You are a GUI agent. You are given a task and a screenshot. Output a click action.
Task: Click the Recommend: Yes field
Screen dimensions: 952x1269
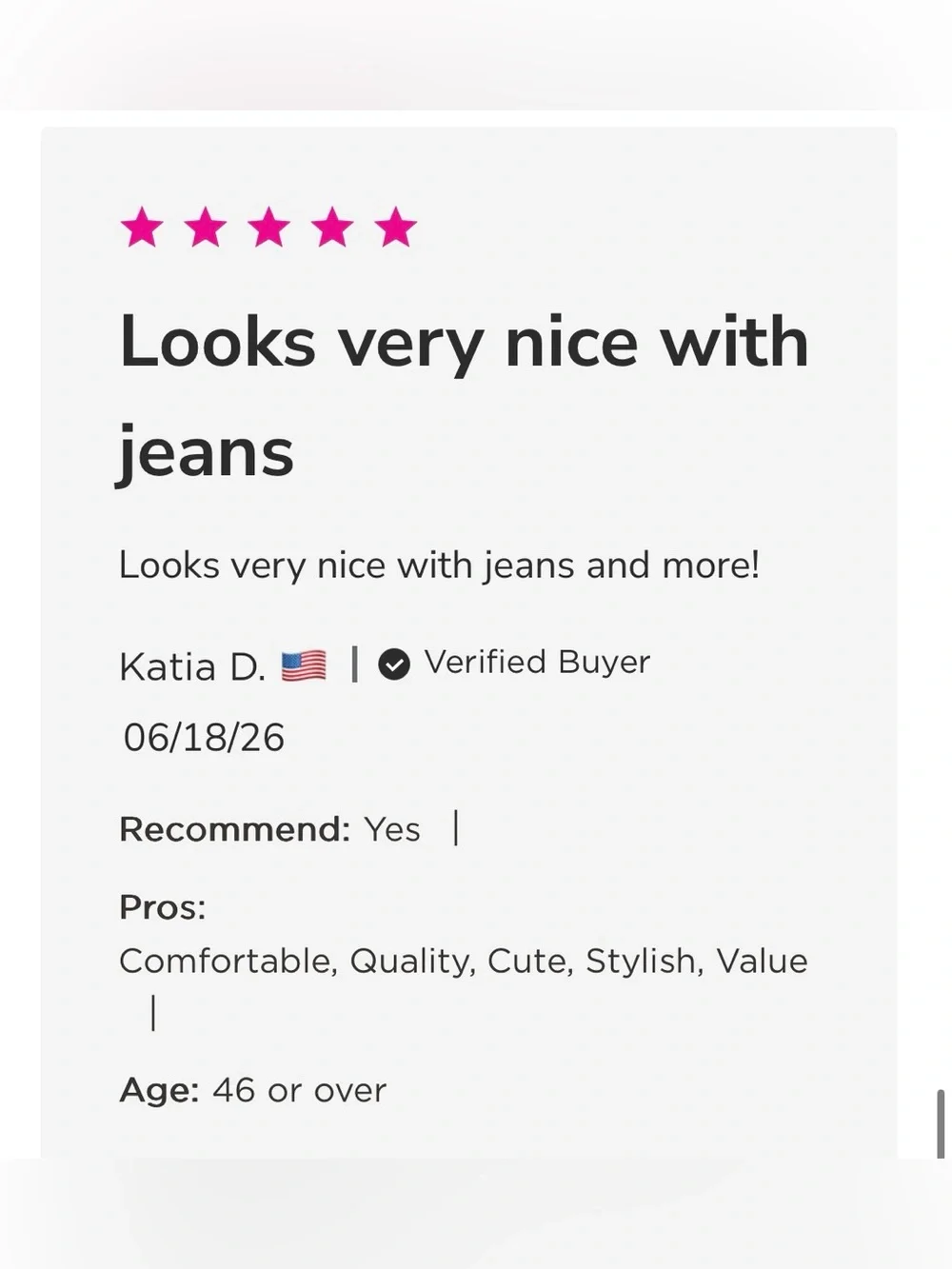[269, 829]
